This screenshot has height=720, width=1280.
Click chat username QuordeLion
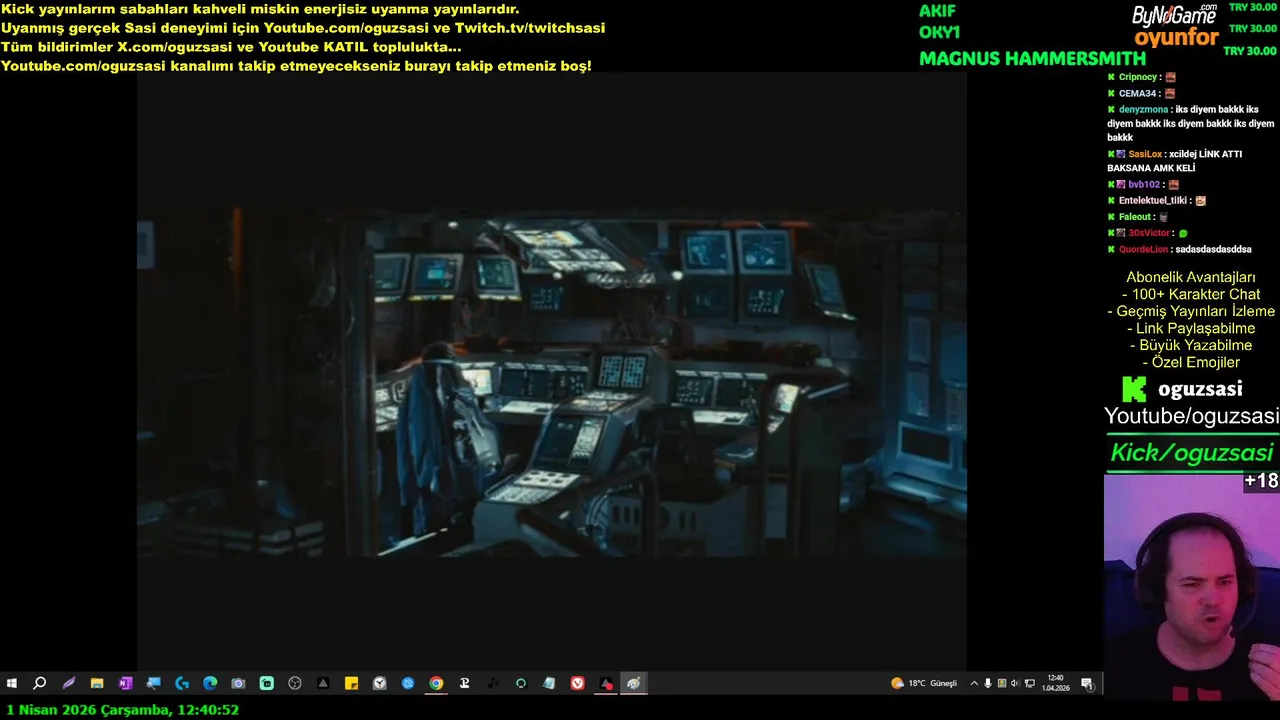(1145, 249)
